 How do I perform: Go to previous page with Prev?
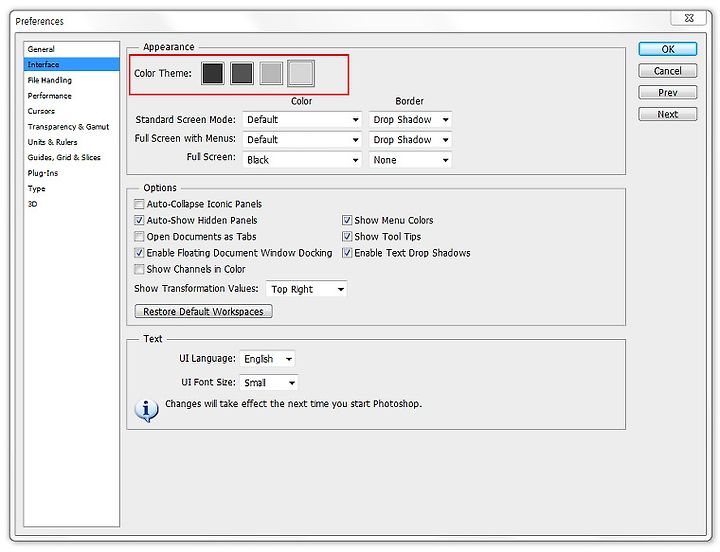[x=668, y=92]
